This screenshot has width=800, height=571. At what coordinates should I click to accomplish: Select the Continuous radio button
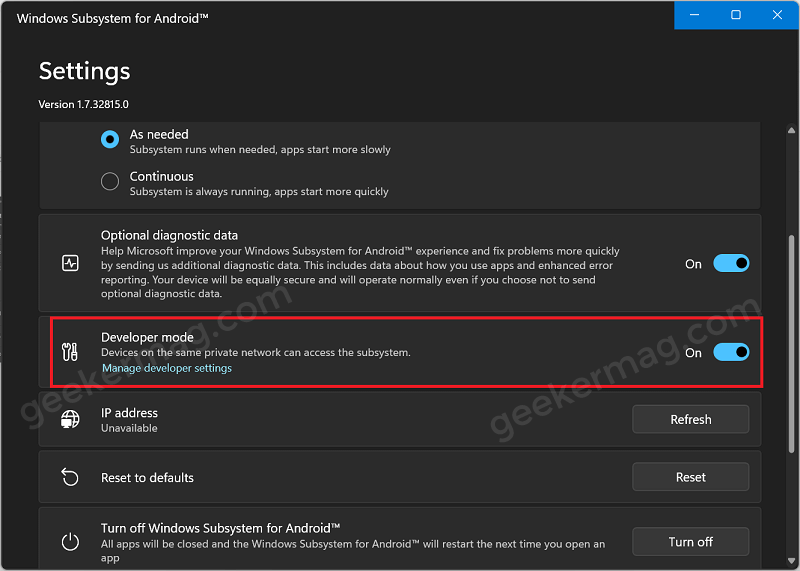pyautogui.click(x=110, y=181)
